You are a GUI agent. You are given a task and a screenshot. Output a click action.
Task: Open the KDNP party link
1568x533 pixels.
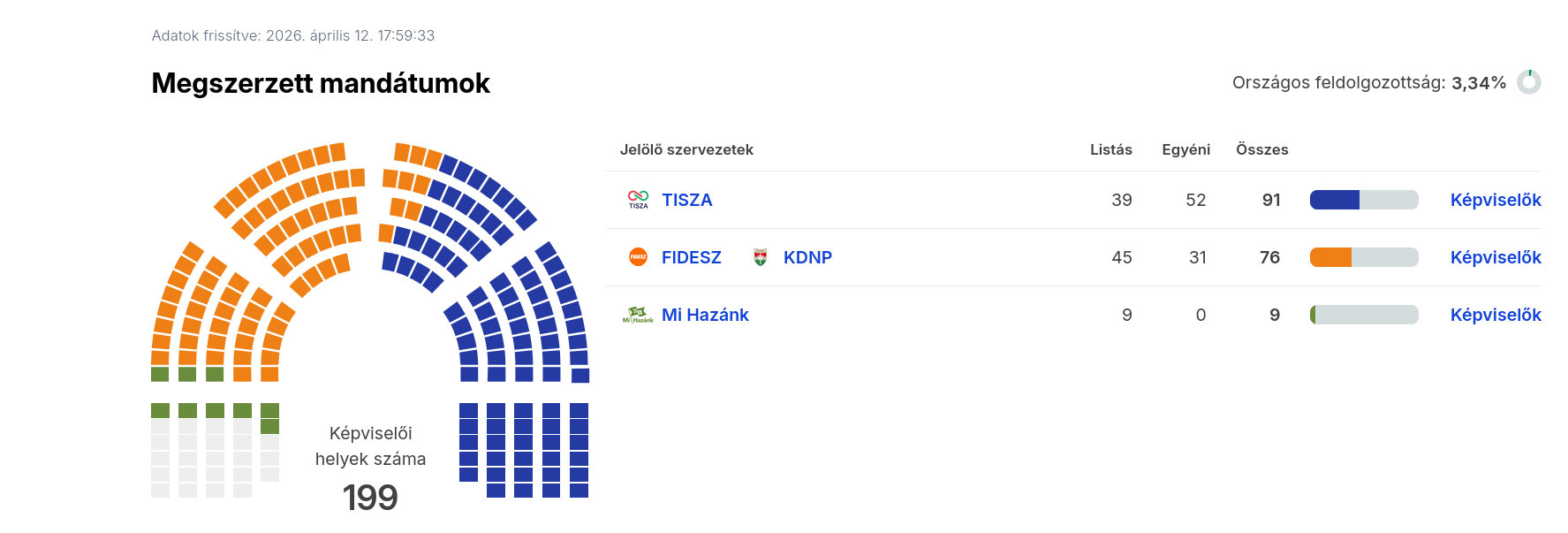pos(807,257)
